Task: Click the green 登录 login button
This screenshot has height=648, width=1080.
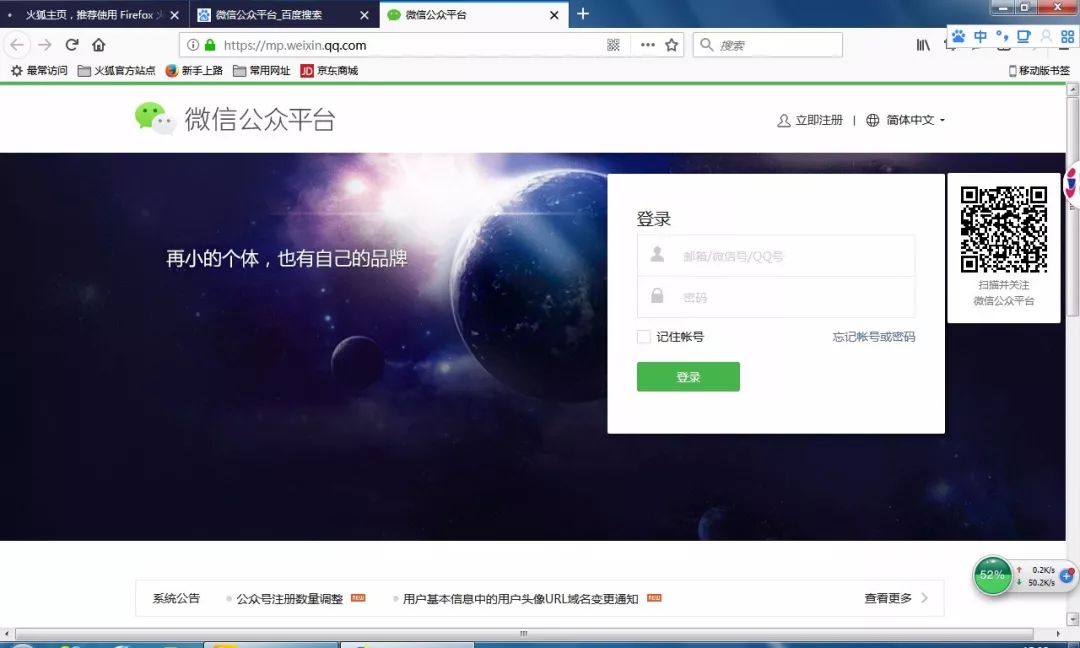Action: (x=688, y=377)
